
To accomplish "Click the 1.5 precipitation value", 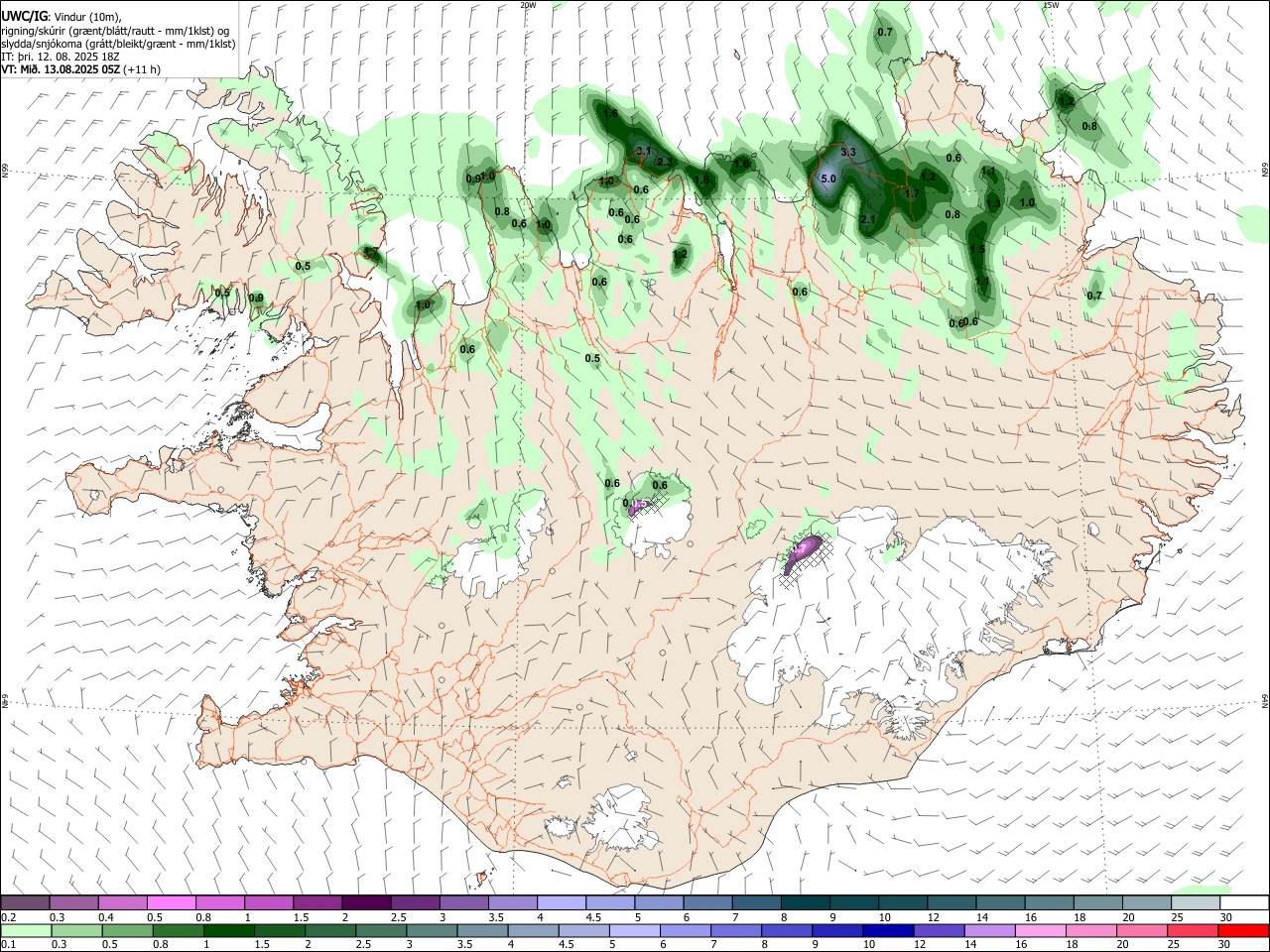I will [977, 249].
